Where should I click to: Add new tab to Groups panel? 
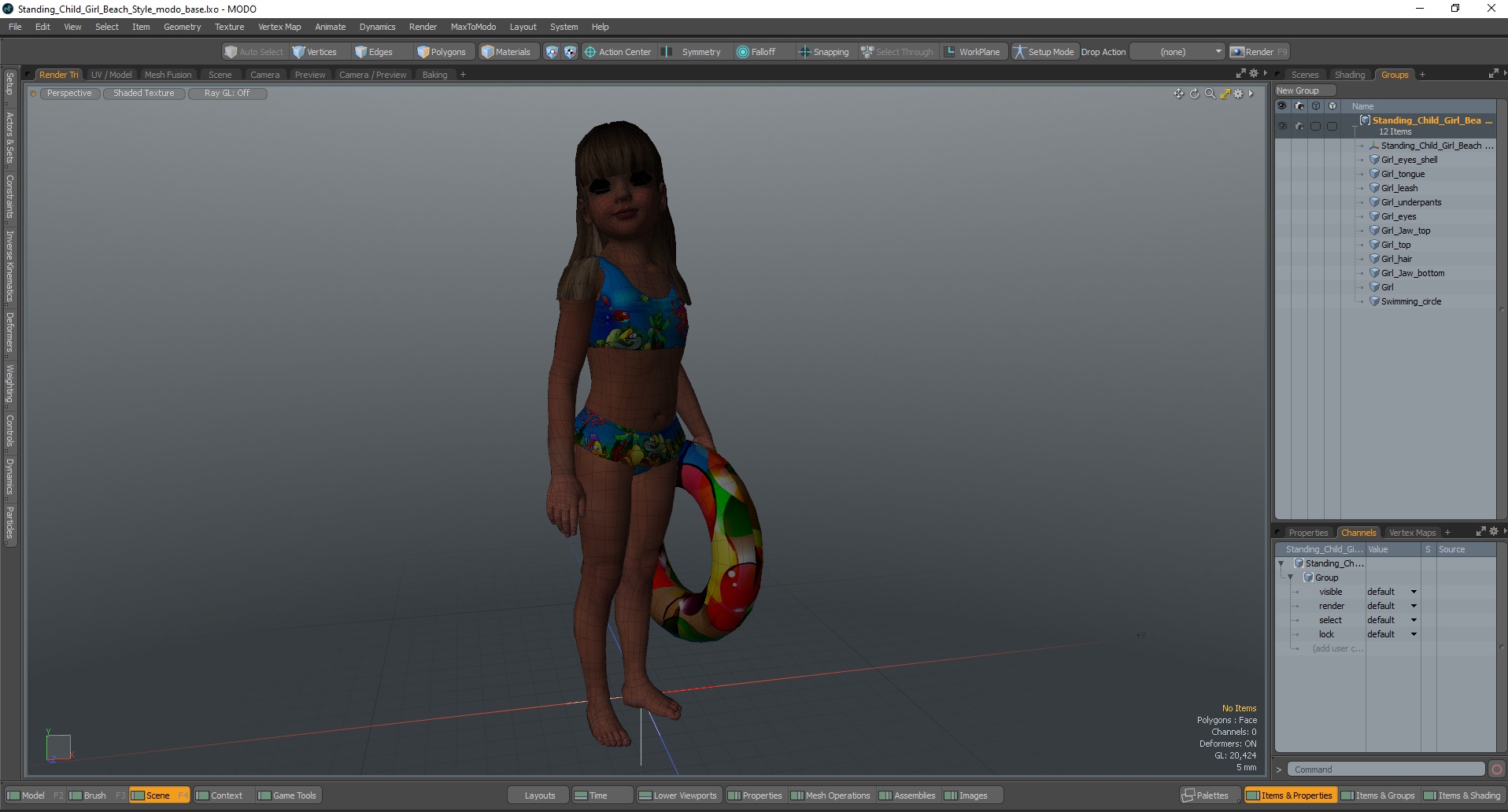click(1422, 75)
